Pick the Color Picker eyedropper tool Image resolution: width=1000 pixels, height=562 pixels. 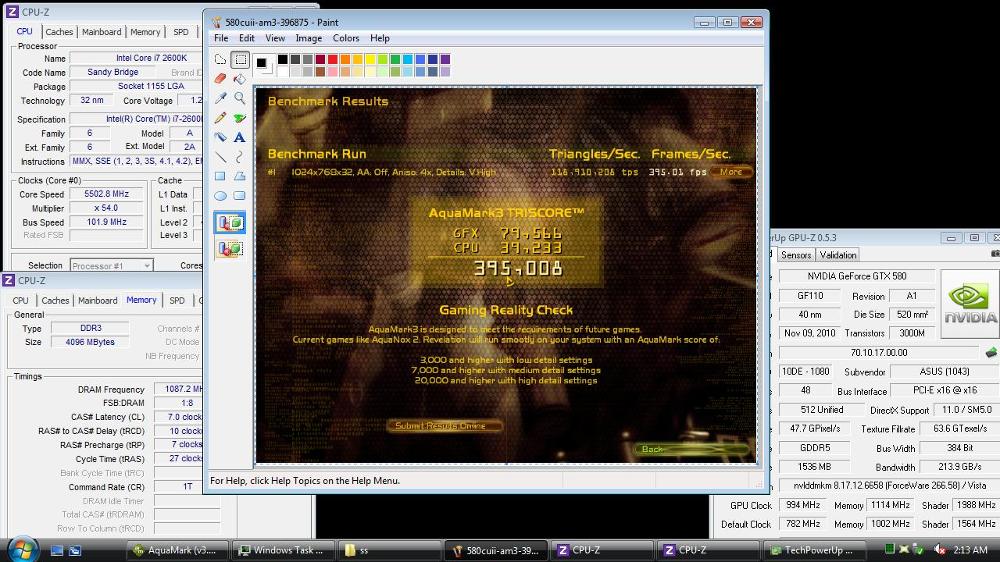click(x=221, y=98)
